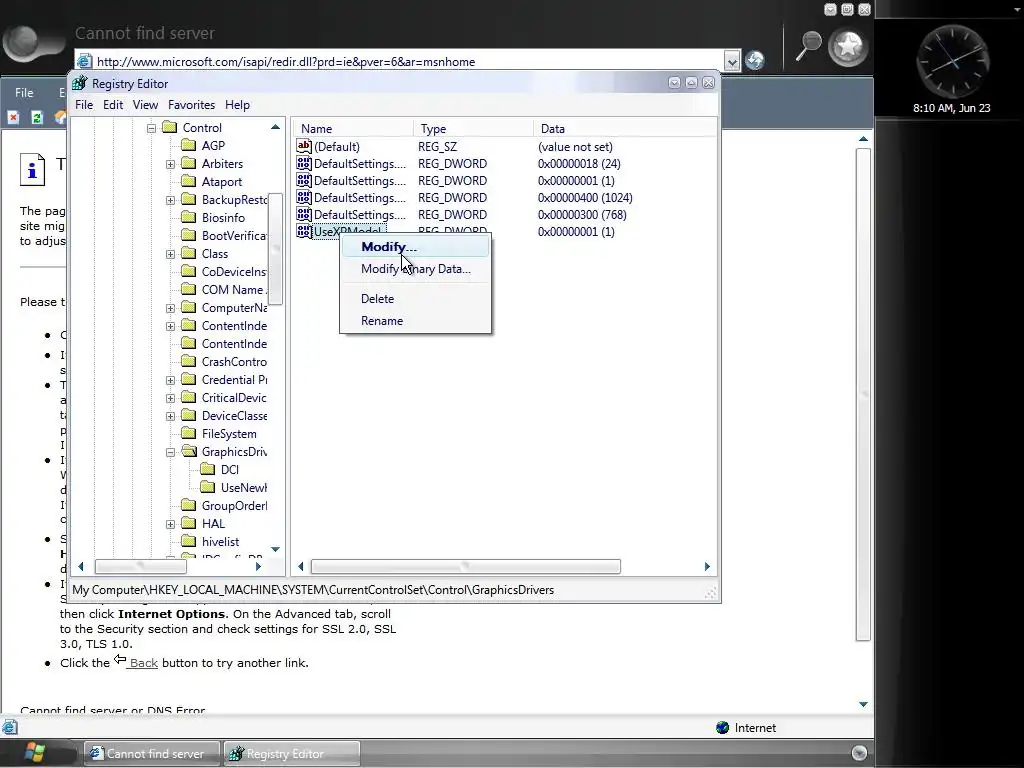Click DWORD icon of value 0x00000018 (24)

pyautogui.click(x=304, y=163)
